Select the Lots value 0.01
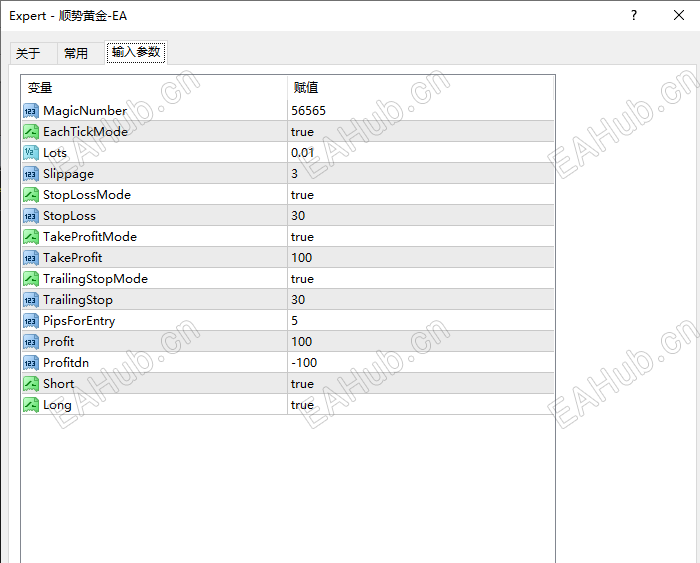 tap(303, 153)
